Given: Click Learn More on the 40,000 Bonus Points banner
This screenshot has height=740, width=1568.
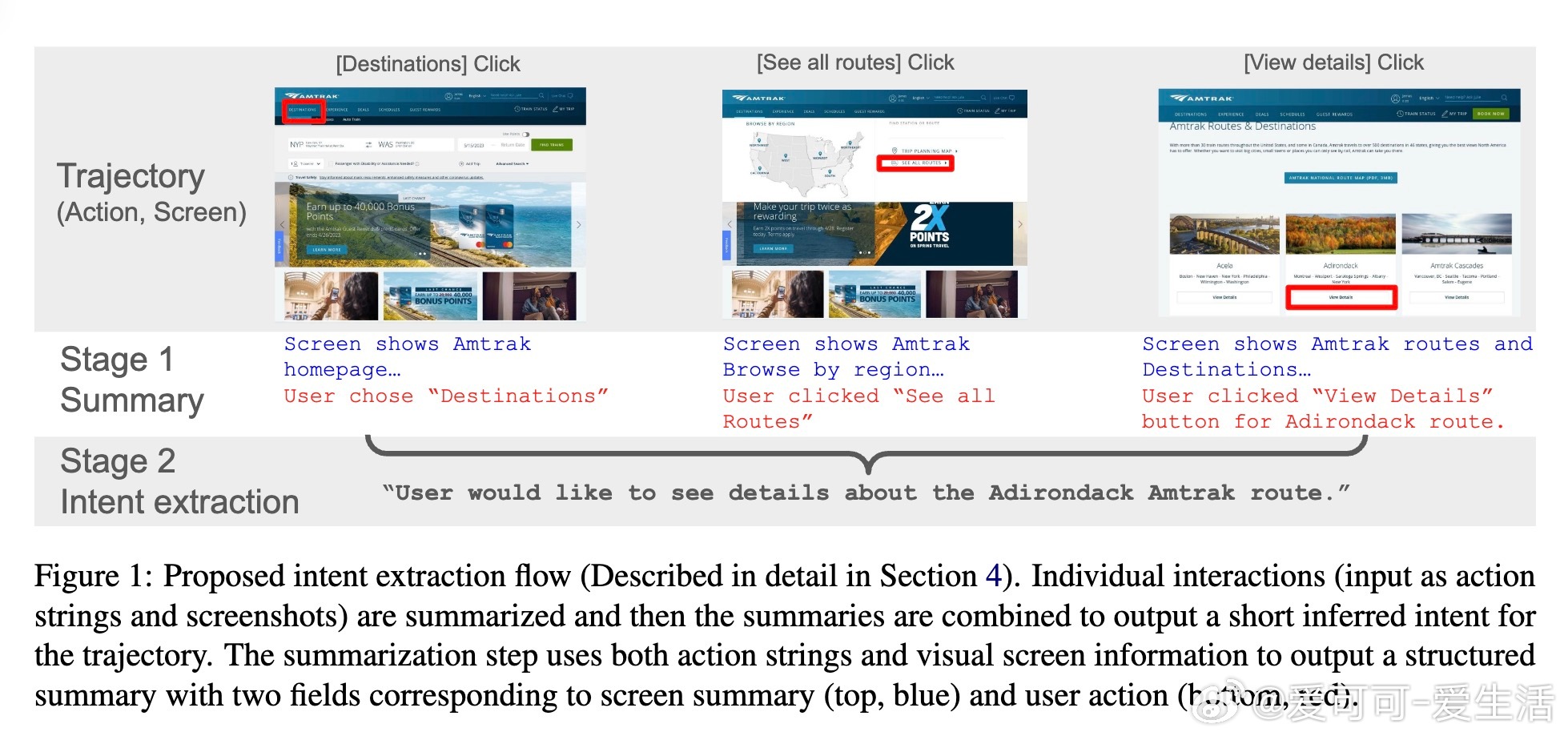Looking at the screenshot, I should tap(327, 250).
